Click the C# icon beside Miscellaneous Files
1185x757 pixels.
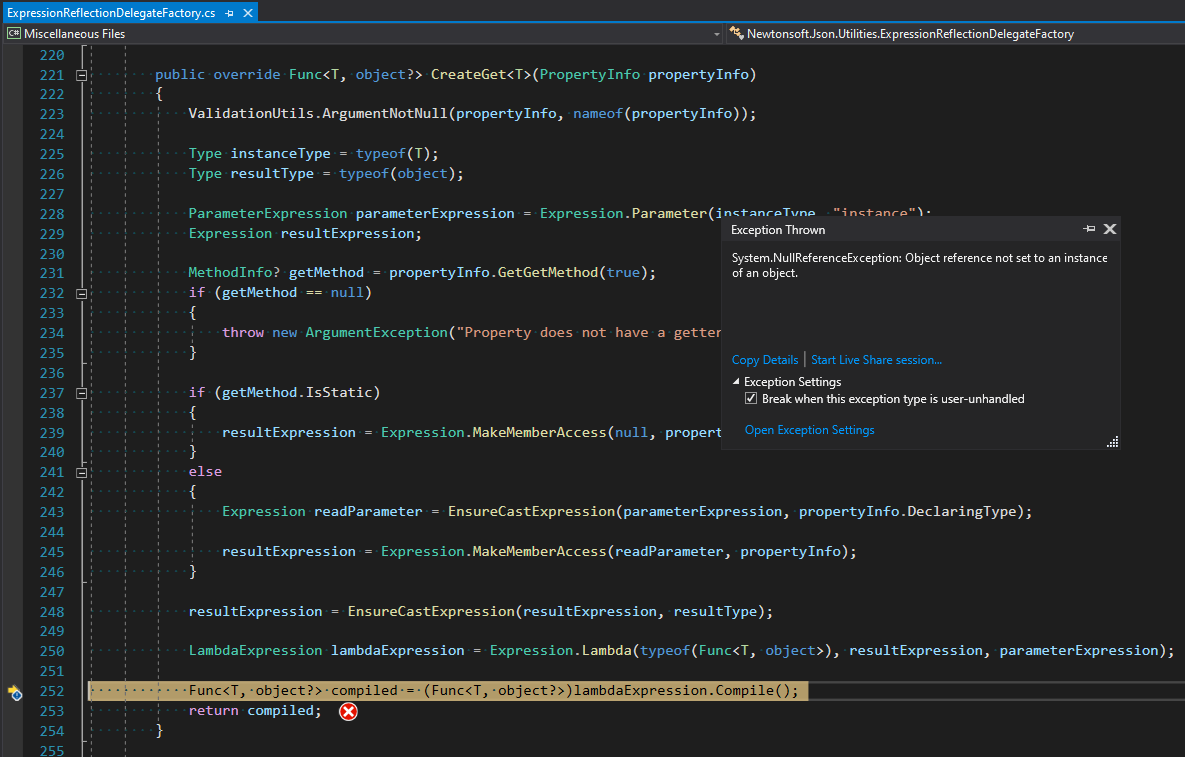point(12,33)
